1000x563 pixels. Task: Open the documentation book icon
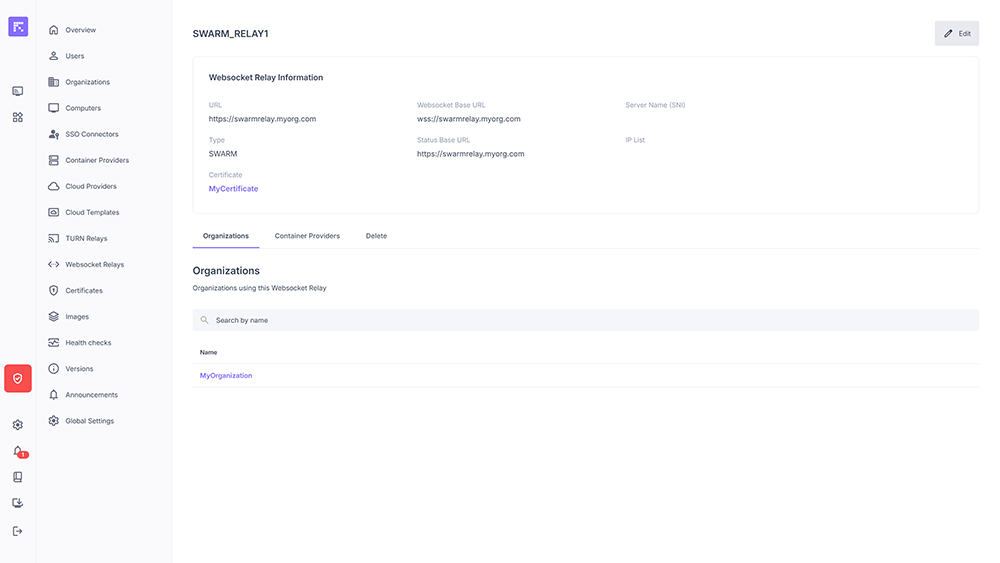[18, 477]
